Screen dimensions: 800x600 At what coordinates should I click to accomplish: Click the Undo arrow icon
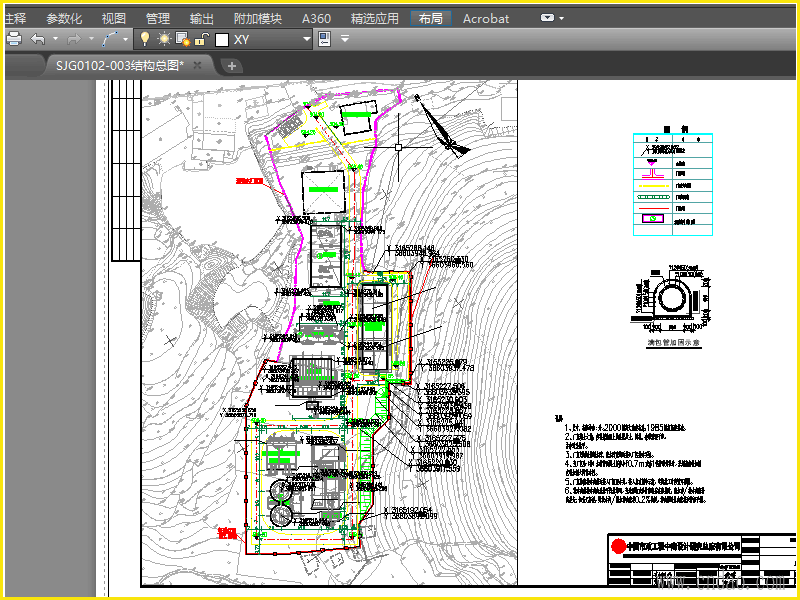pos(38,39)
